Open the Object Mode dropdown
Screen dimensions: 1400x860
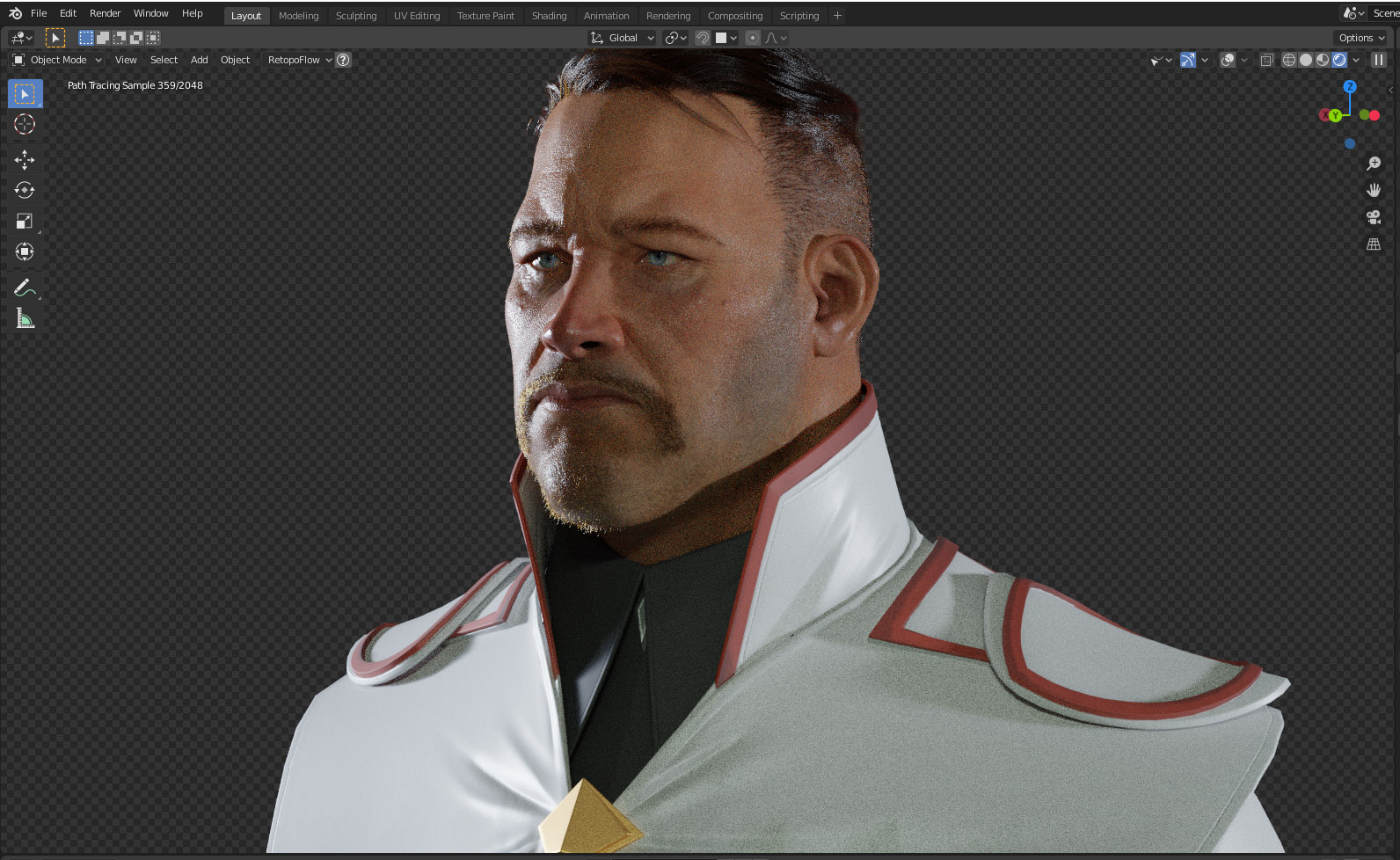(x=57, y=60)
